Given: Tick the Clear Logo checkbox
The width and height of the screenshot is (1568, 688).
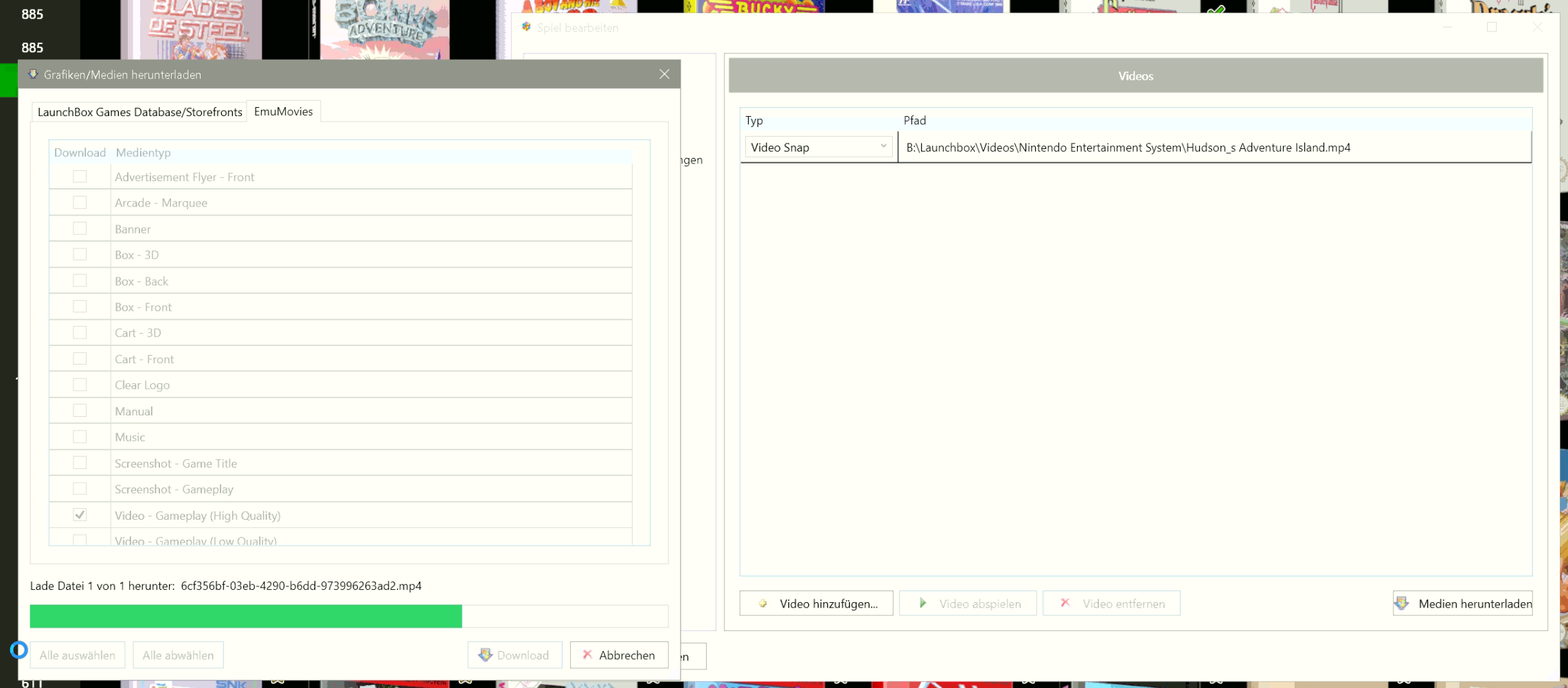Looking at the screenshot, I should pyautogui.click(x=80, y=385).
